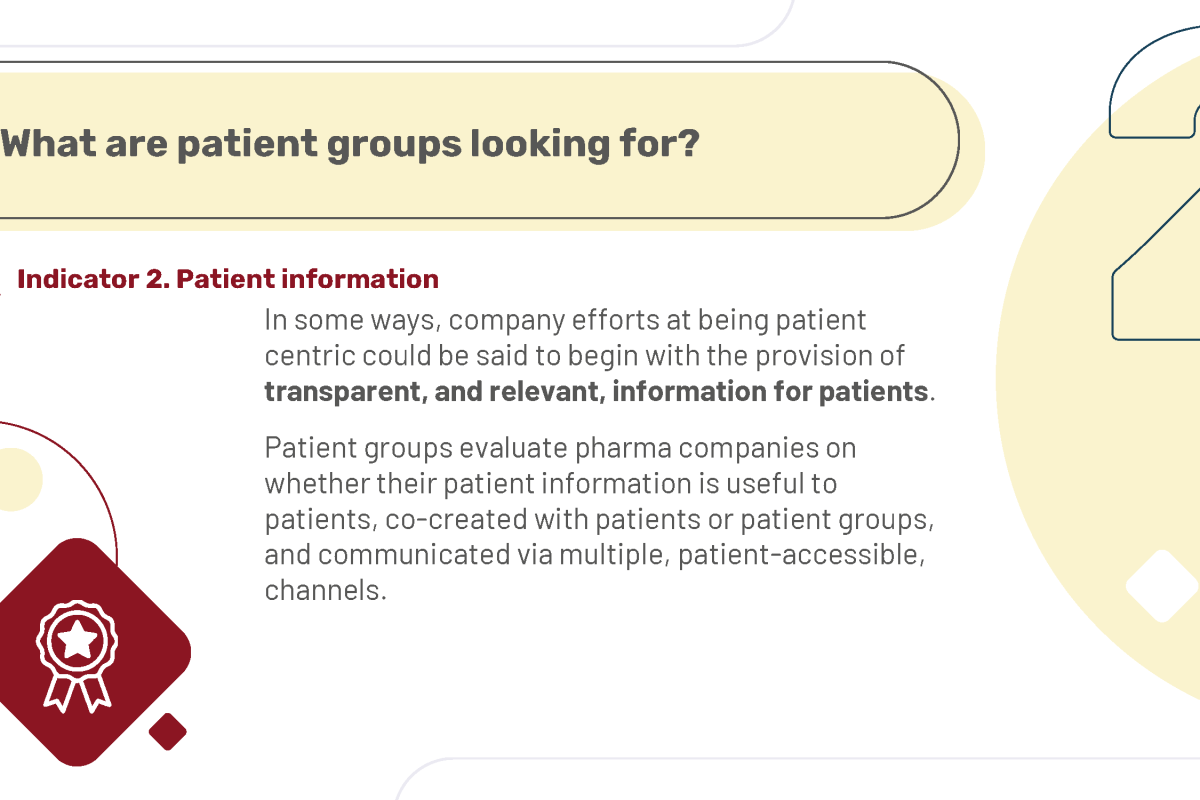
Task: Select the 'Indicator 2. Patient information' heading
Action: tap(228, 279)
